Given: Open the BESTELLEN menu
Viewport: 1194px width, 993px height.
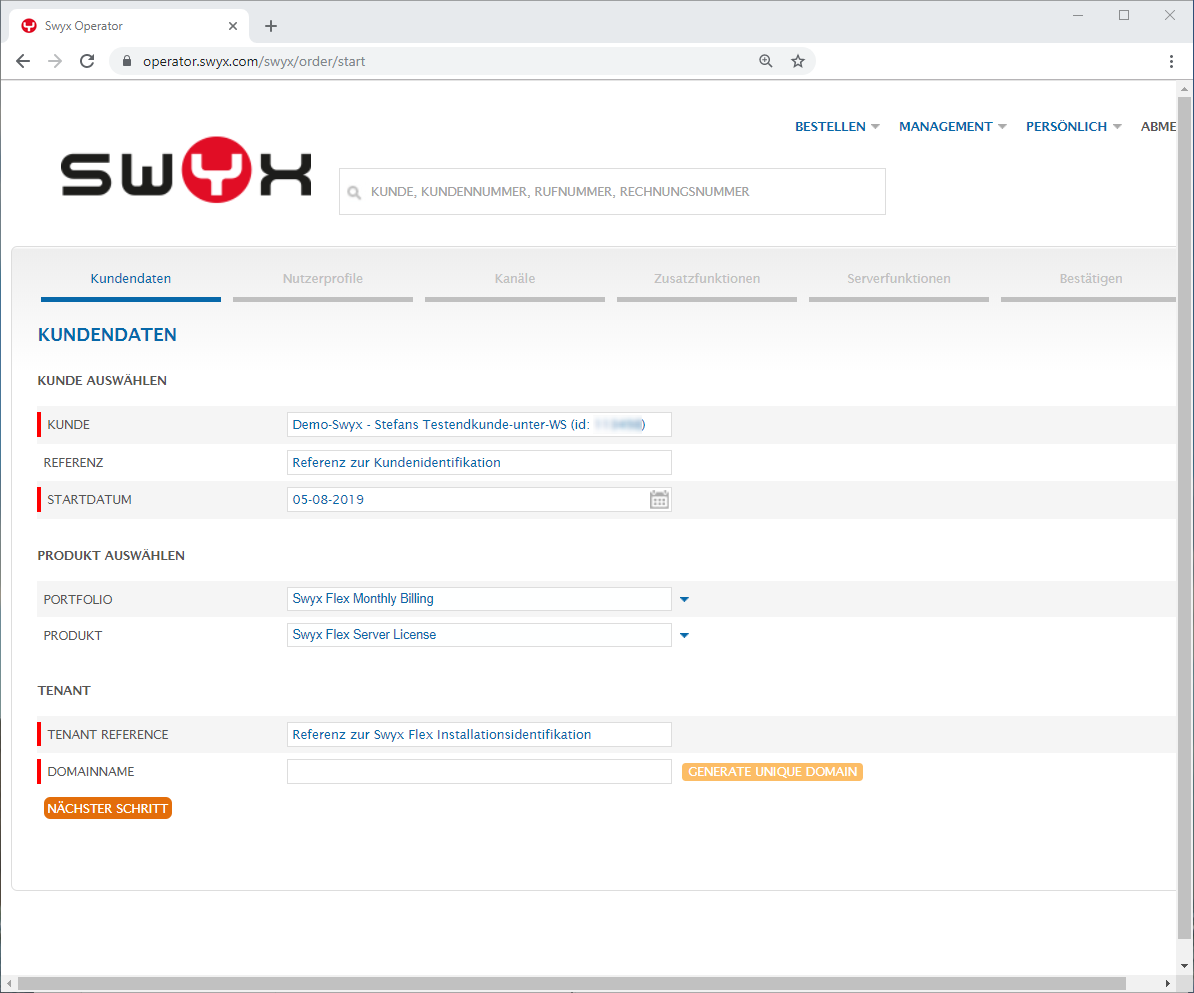Looking at the screenshot, I should pos(837,126).
